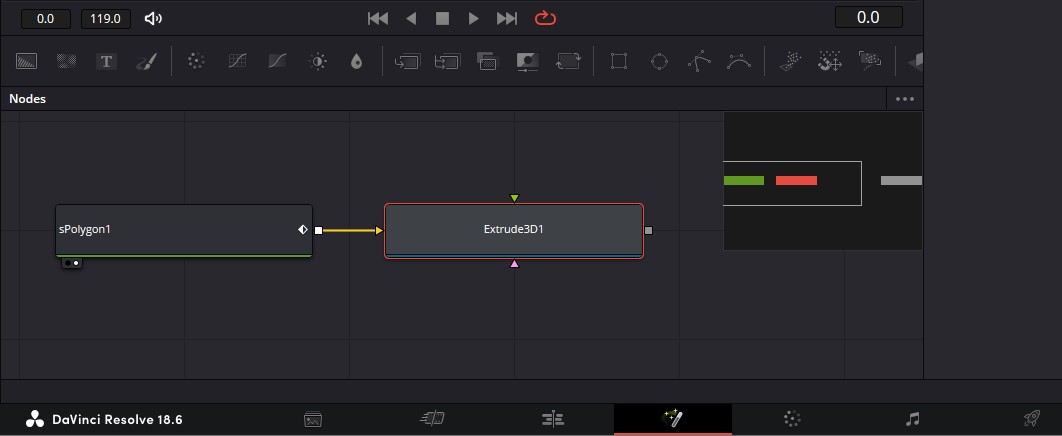
Task: Stop playback
Action: click(442, 18)
